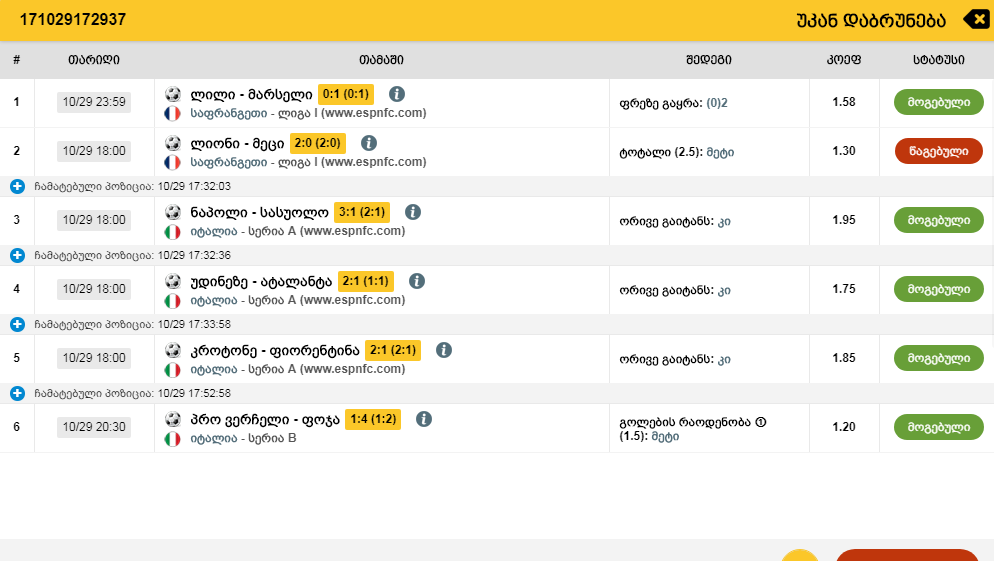Select the 10/29 23:59 date chip
Screen dimensions: 994x561
pos(94,102)
